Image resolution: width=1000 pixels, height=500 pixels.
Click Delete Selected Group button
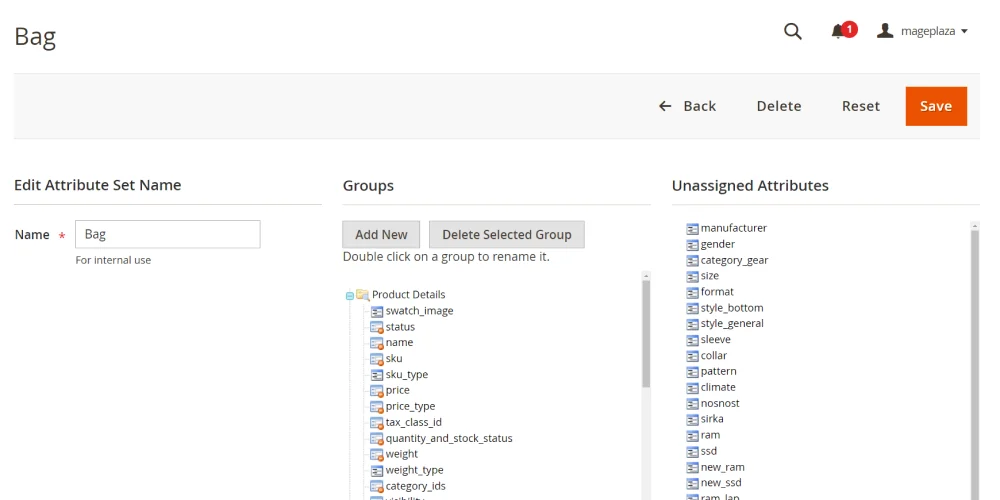tap(506, 234)
